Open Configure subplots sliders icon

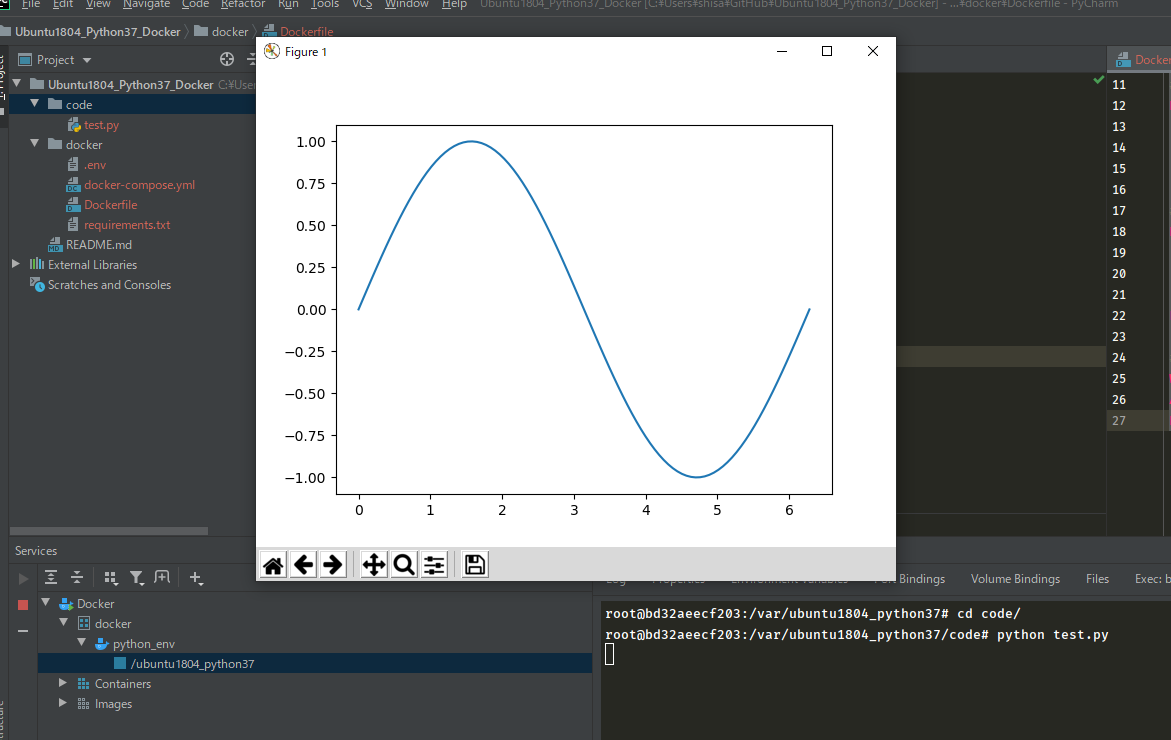tap(434, 565)
